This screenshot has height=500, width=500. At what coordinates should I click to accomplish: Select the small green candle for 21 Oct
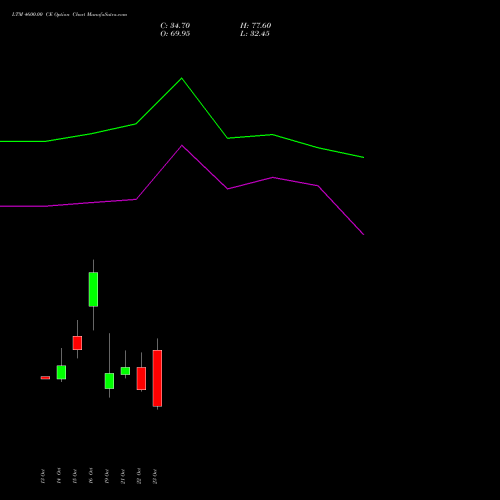click(x=125, y=371)
